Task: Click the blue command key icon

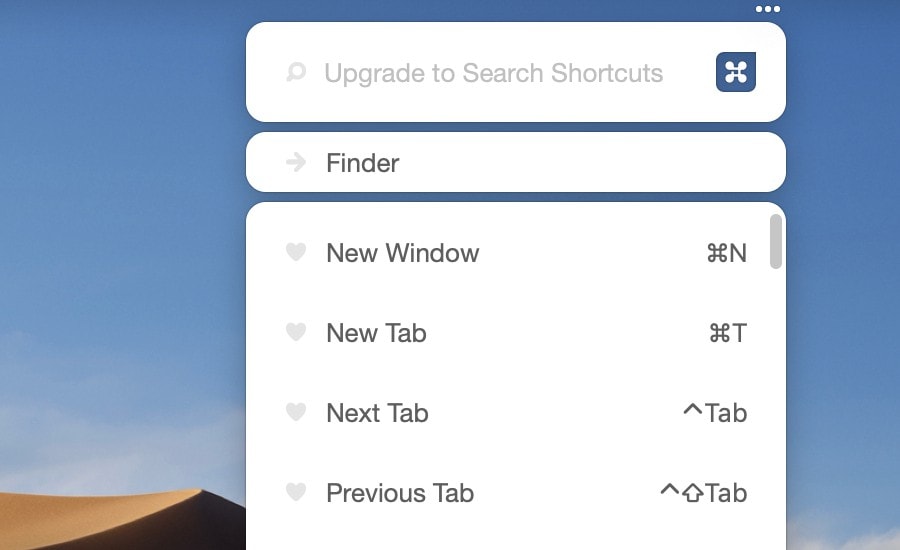Action: click(x=735, y=72)
